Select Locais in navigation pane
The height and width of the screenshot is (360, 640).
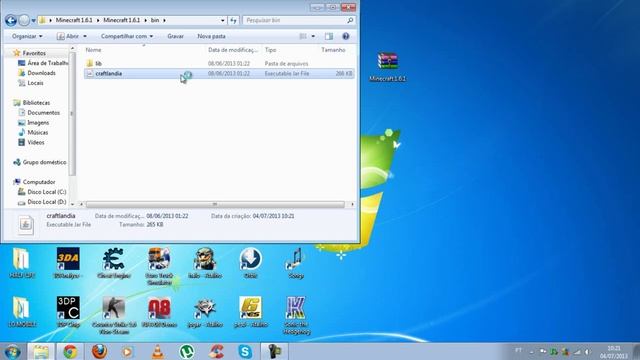31,83
